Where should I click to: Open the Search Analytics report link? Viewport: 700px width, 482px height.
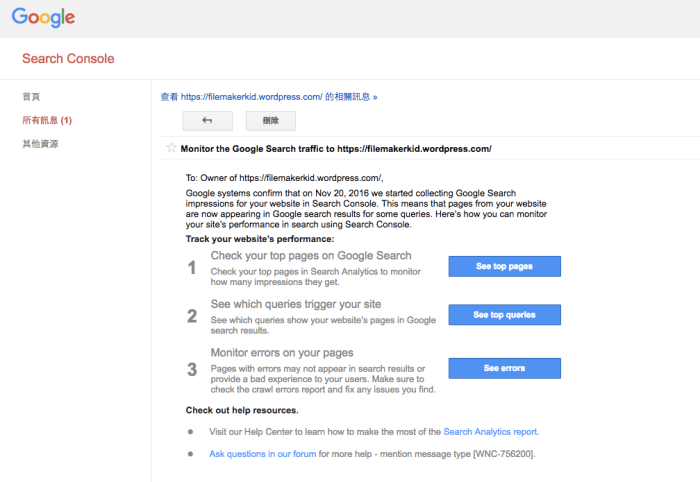click(491, 432)
